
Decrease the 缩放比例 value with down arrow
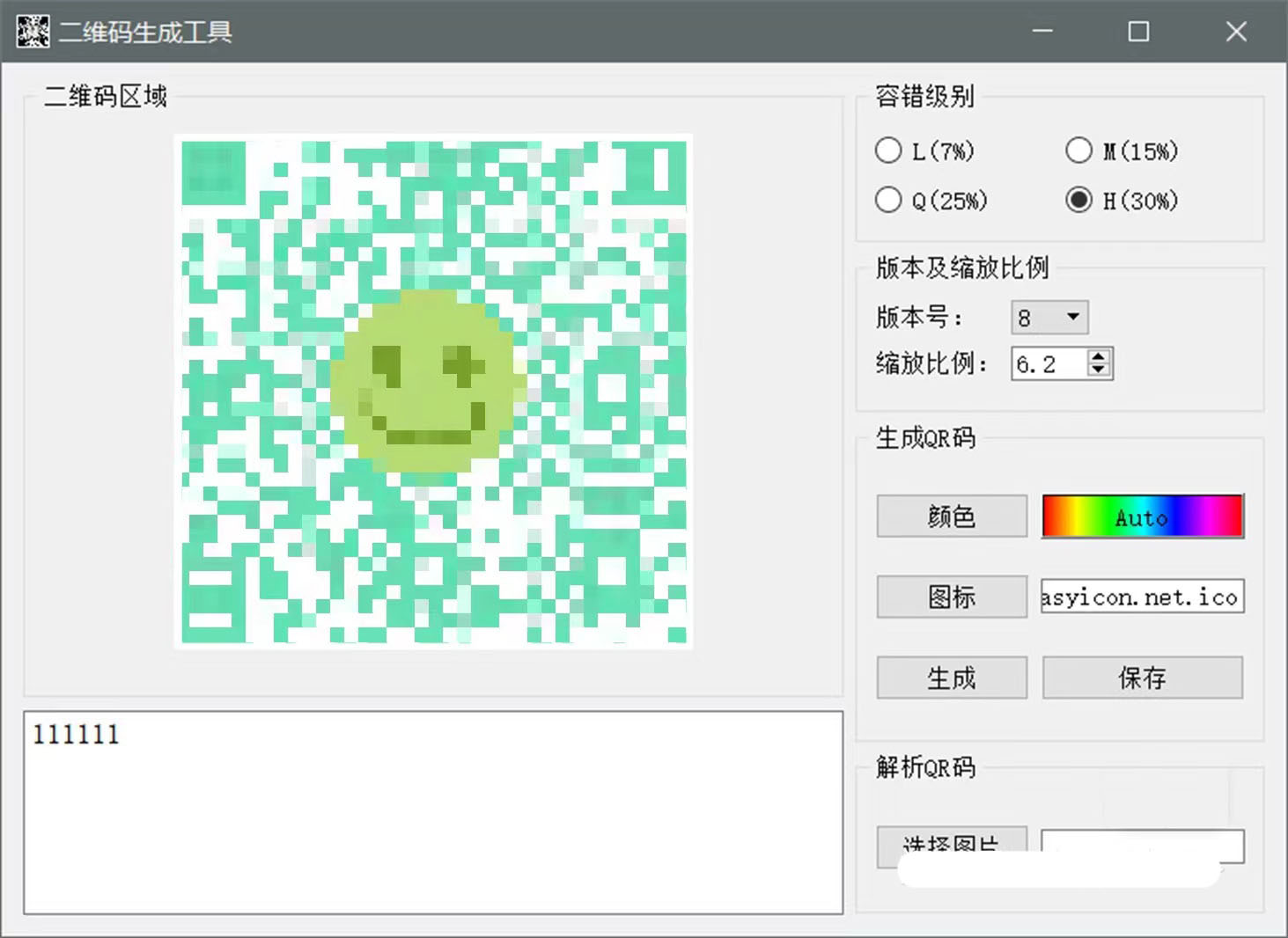point(1098,370)
